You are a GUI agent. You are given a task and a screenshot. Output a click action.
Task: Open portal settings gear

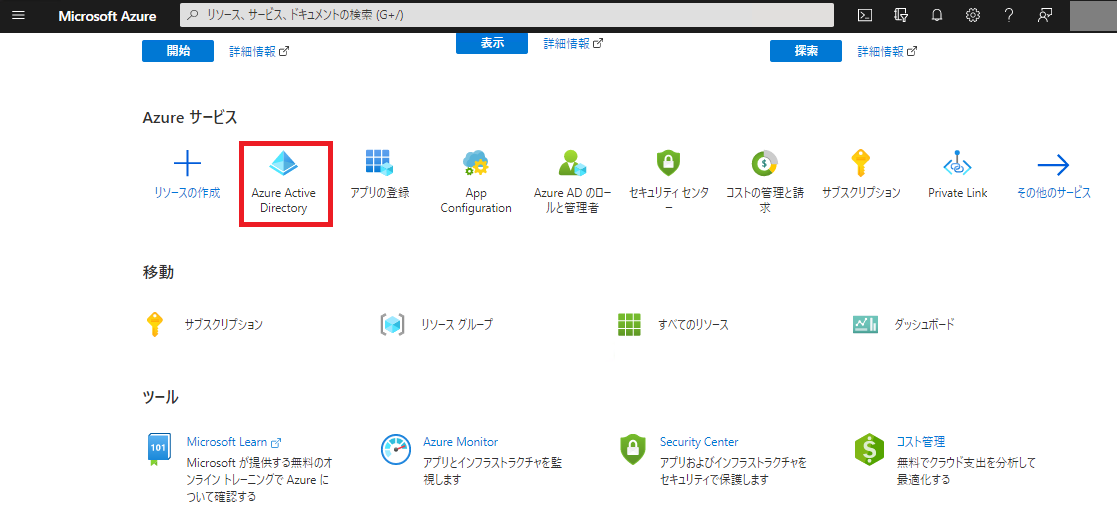pos(972,16)
